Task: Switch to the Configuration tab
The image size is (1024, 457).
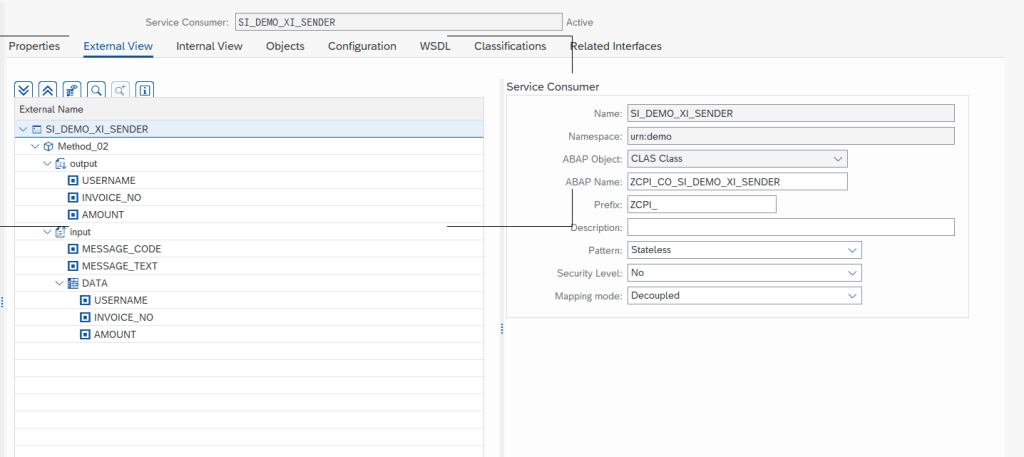Action: [x=362, y=46]
